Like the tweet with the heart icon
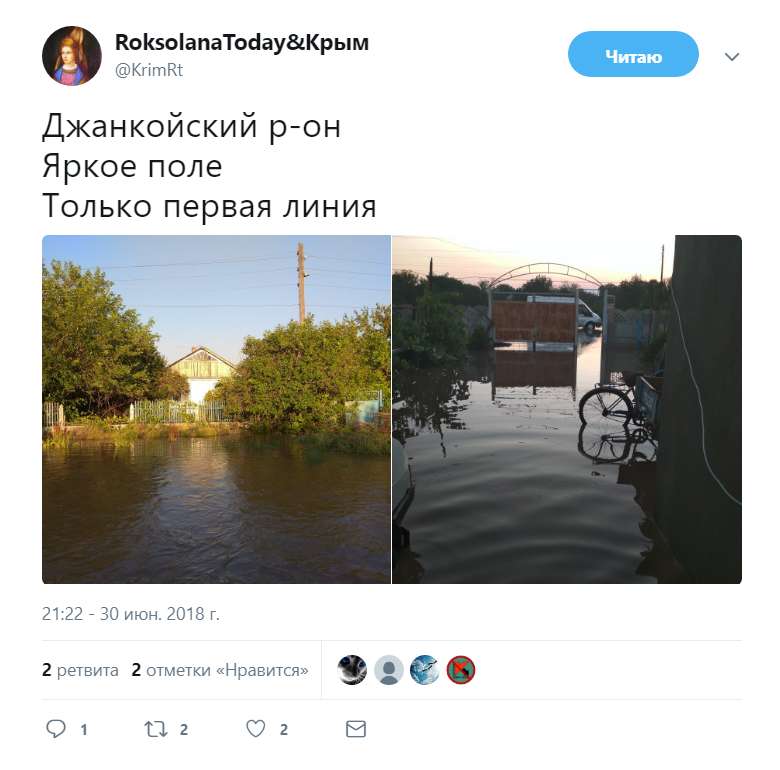 coord(256,729)
